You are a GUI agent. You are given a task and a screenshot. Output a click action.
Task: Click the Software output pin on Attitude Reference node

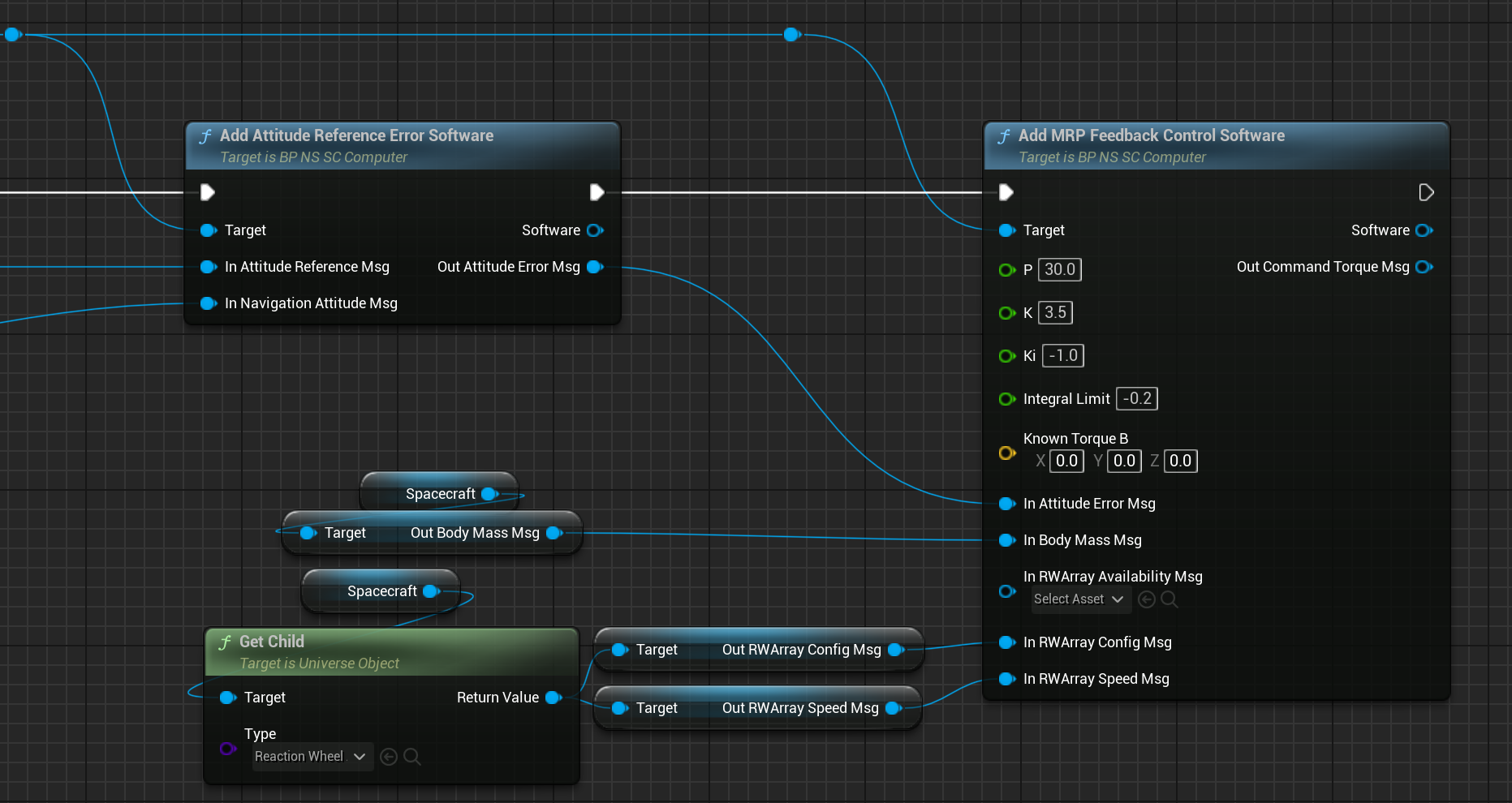coord(595,230)
